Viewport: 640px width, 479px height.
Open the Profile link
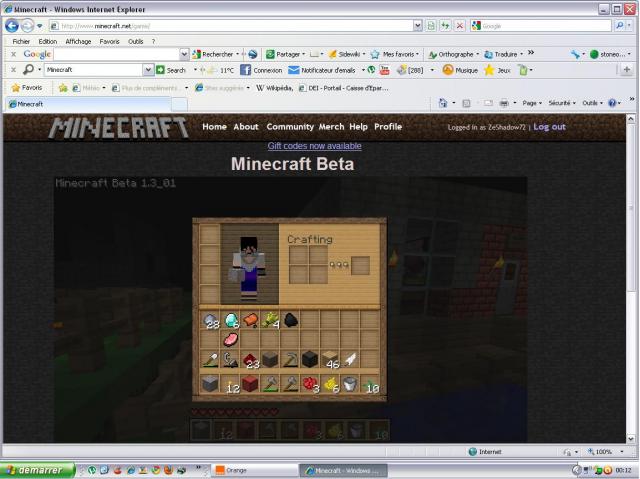point(388,127)
